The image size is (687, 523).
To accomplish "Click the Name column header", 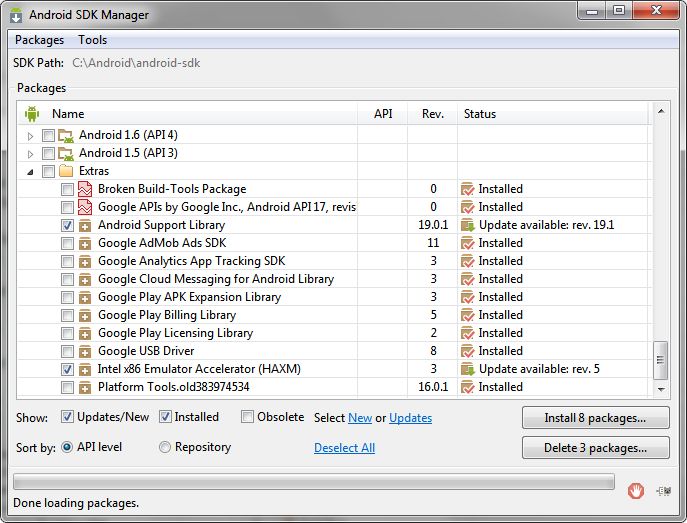I will (x=188, y=114).
